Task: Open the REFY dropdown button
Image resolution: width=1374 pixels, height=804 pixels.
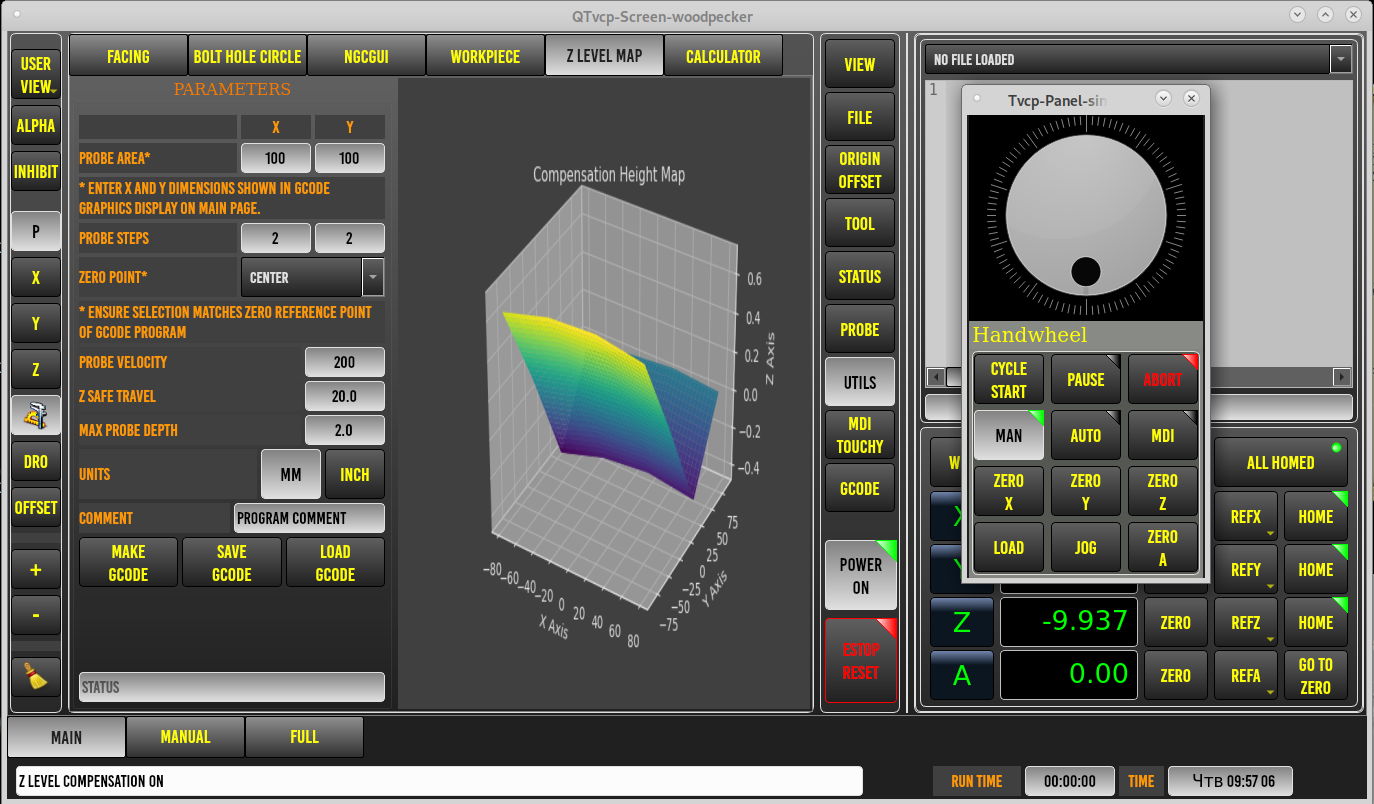Action: click(x=1246, y=569)
